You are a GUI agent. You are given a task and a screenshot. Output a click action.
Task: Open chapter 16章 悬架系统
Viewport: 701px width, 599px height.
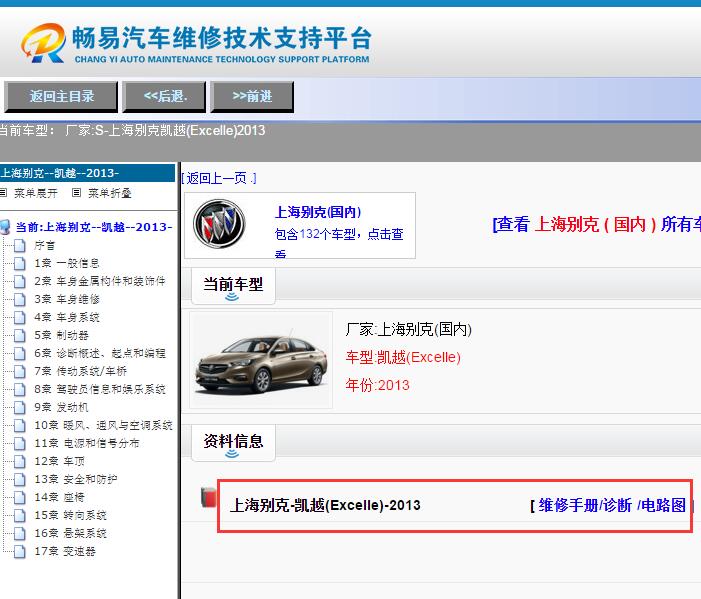pyautogui.click(x=70, y=533)
